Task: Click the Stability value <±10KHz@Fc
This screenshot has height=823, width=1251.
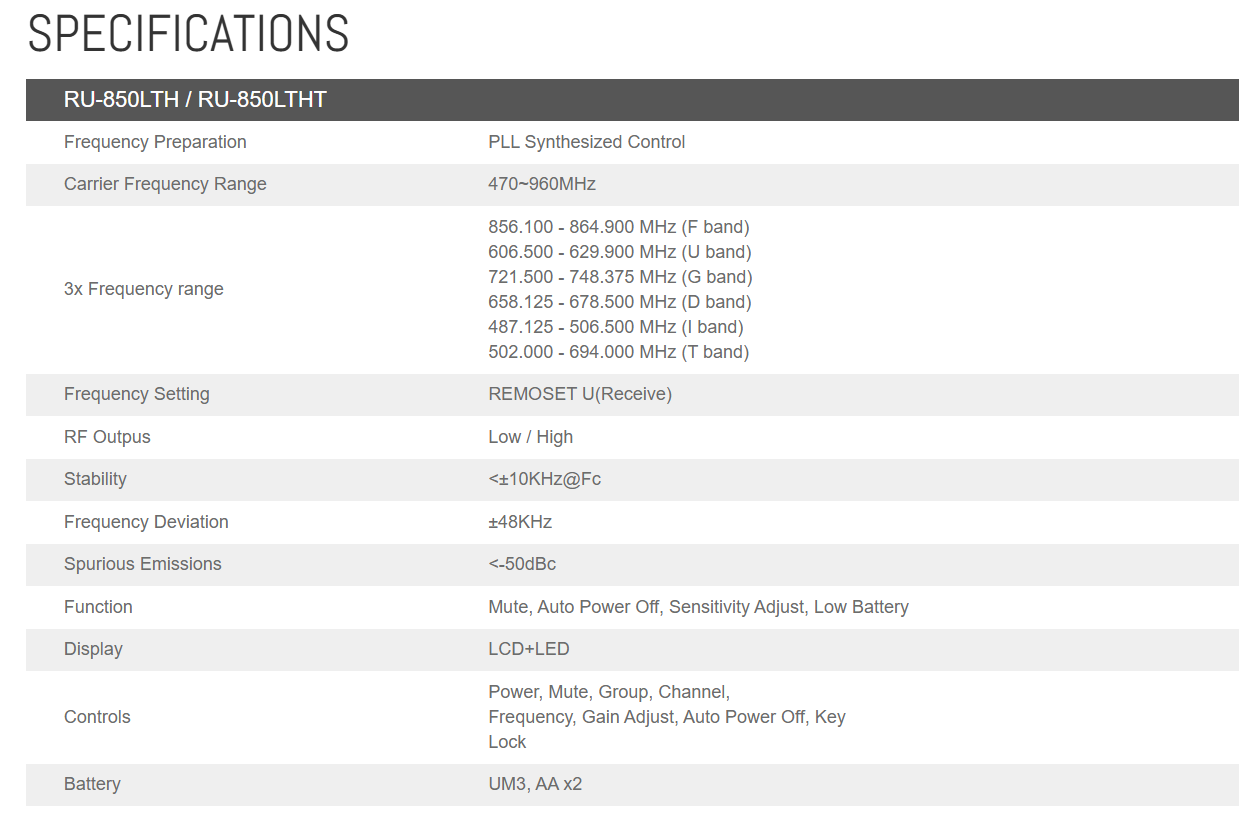Action: 544,479
